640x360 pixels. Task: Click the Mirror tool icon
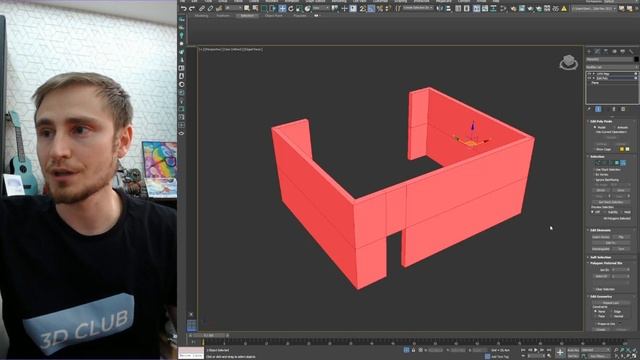(440, 9)
